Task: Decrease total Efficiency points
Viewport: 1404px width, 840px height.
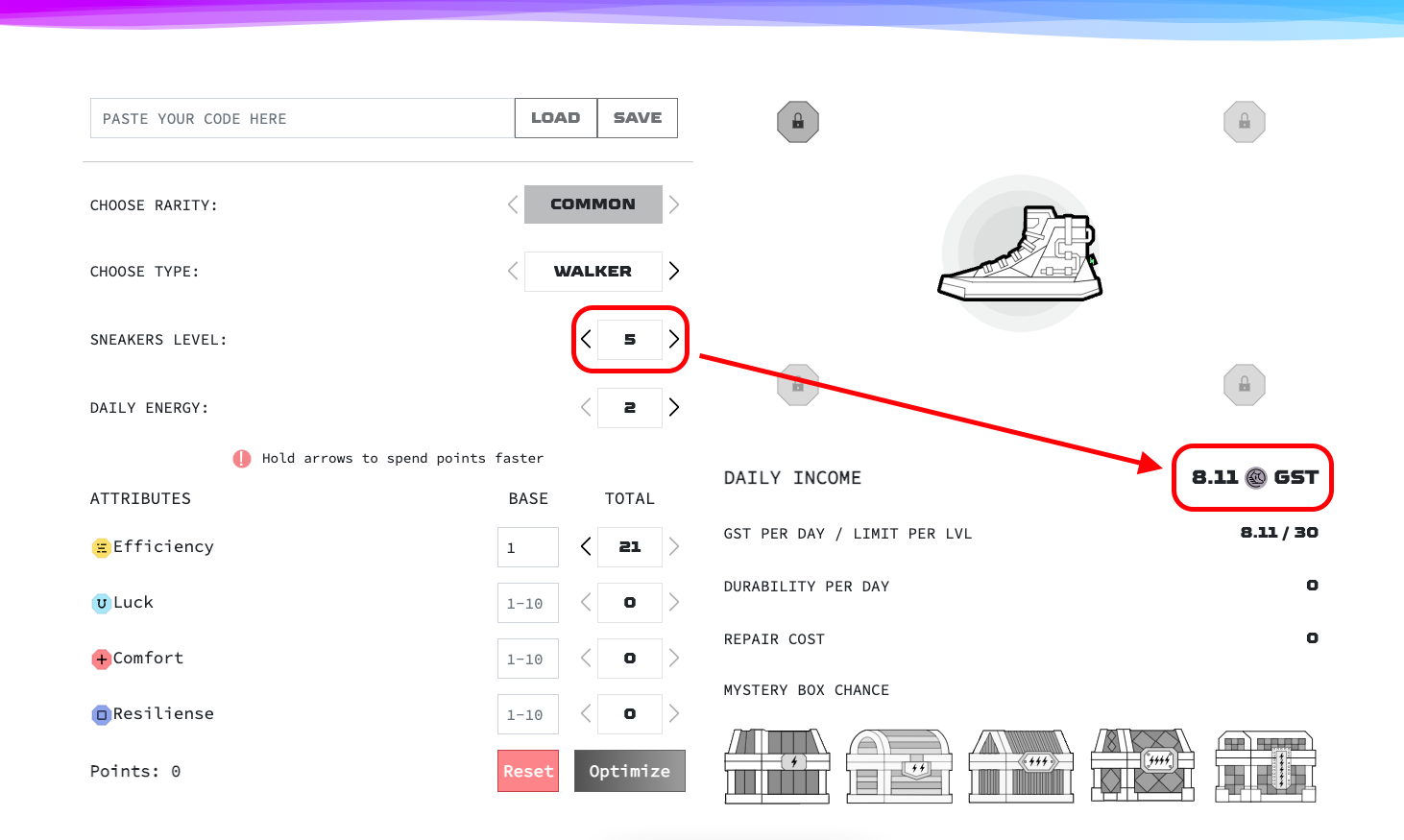Action: pyautogui.click(x=586, y=546)
